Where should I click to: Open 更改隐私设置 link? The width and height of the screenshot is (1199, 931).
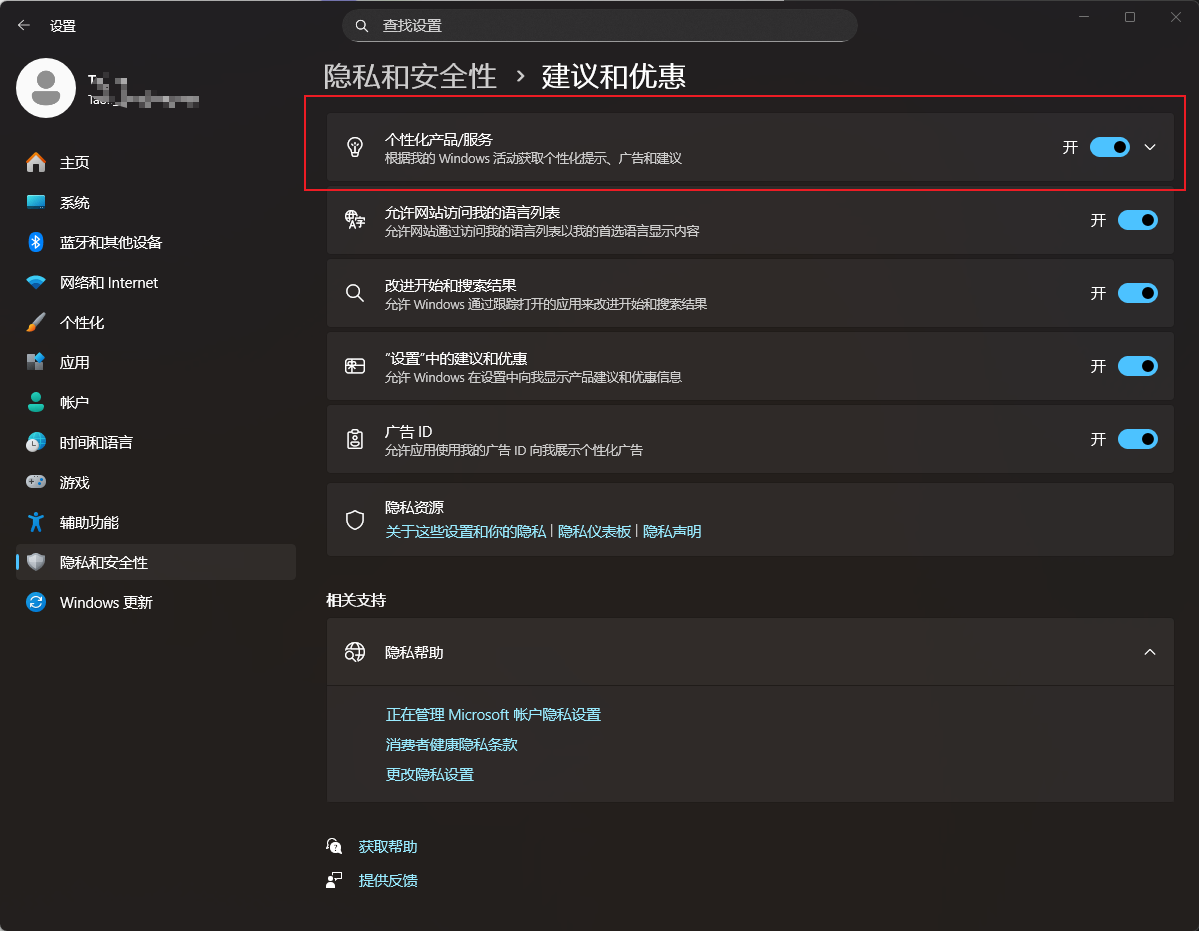pyautogui.click(x=430, y=774)
